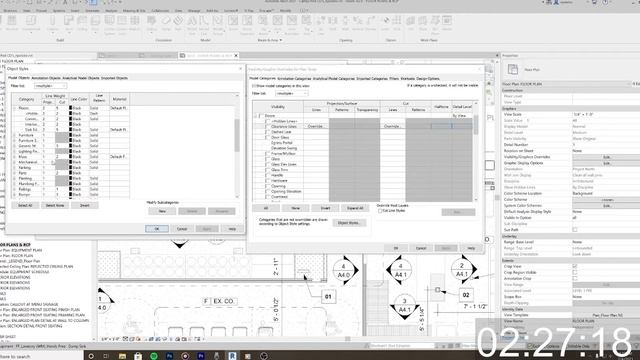This screenshot has height=360, width=640.
Task: Select the Ramp tool
Action: (166, 23)
